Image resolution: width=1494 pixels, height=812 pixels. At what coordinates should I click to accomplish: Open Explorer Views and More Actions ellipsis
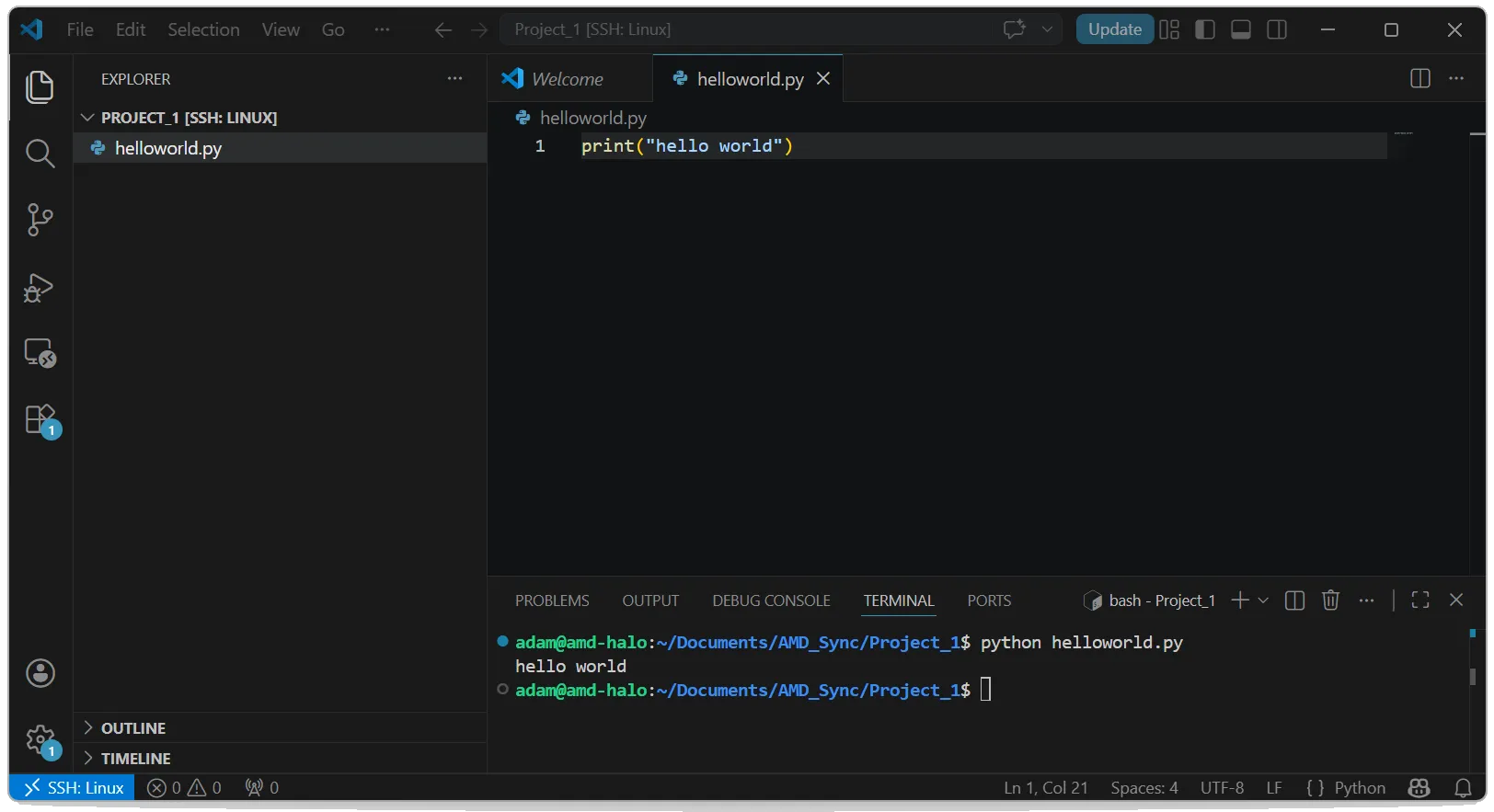pyautogui.click(x=454, y=79)
